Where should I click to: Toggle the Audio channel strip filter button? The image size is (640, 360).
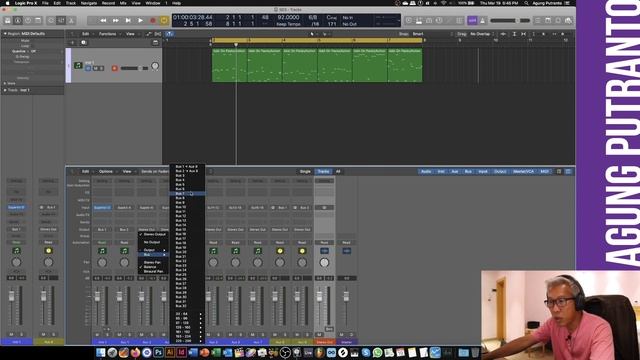[426, 171]
